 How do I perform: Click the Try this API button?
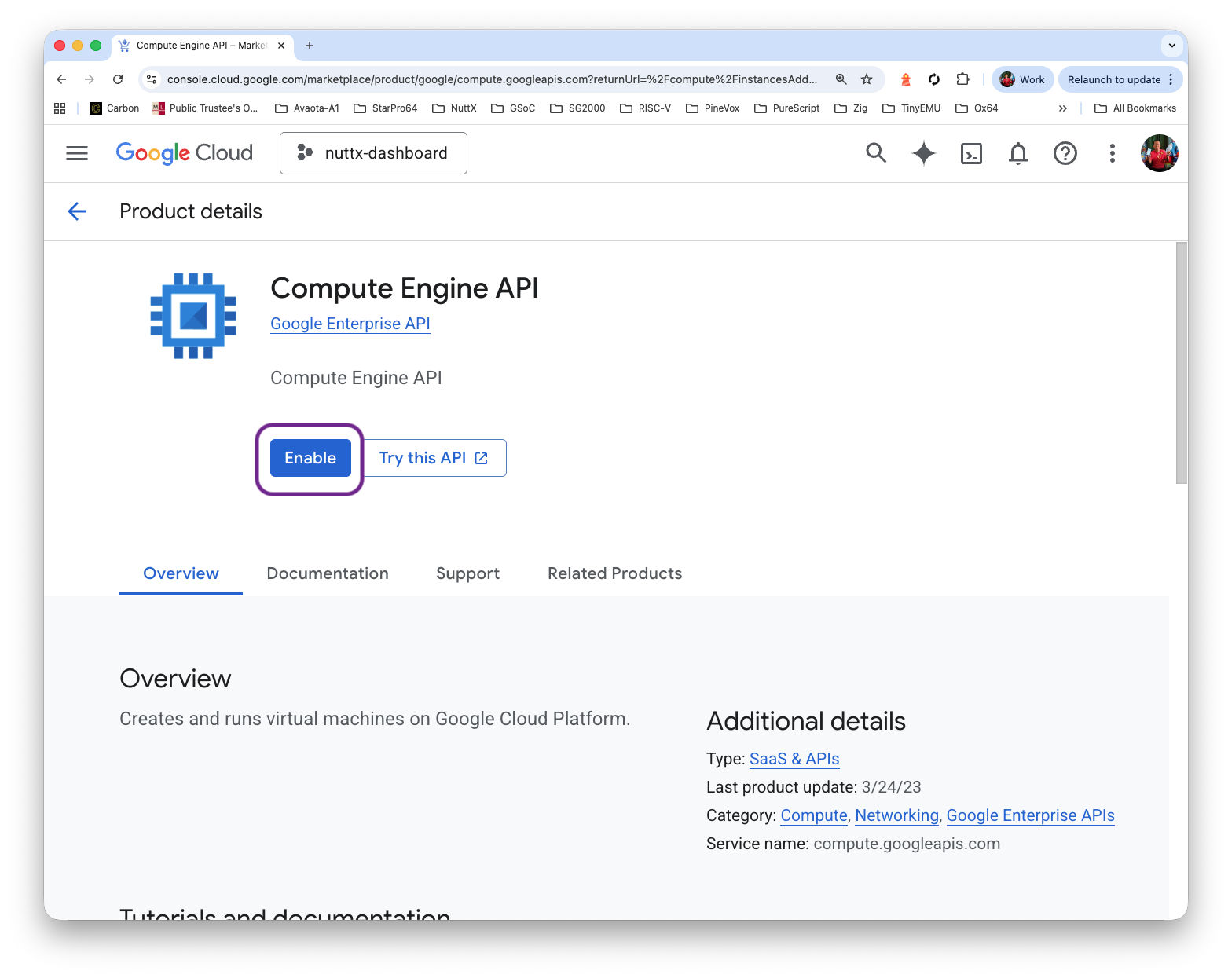[433, 458]
